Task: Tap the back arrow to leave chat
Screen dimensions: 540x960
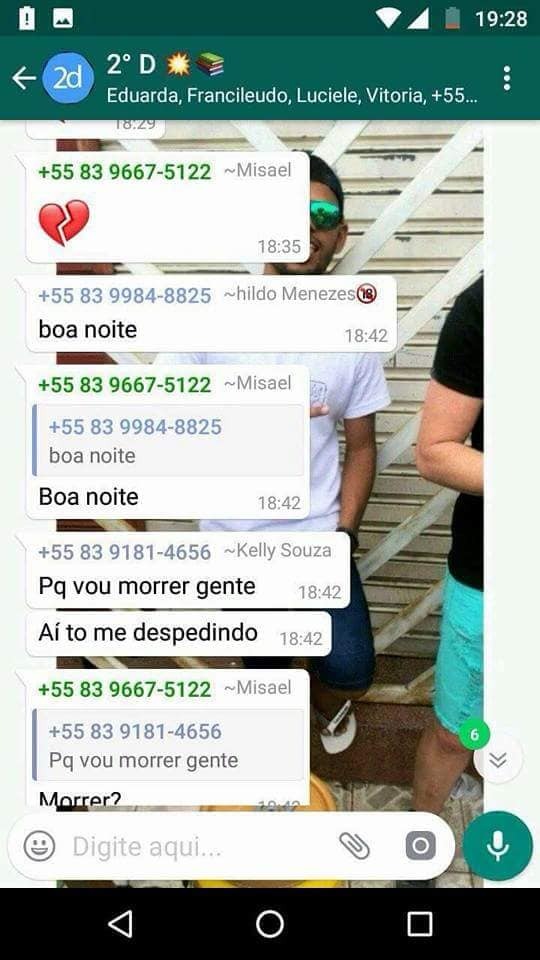Action: click(23, 78)
